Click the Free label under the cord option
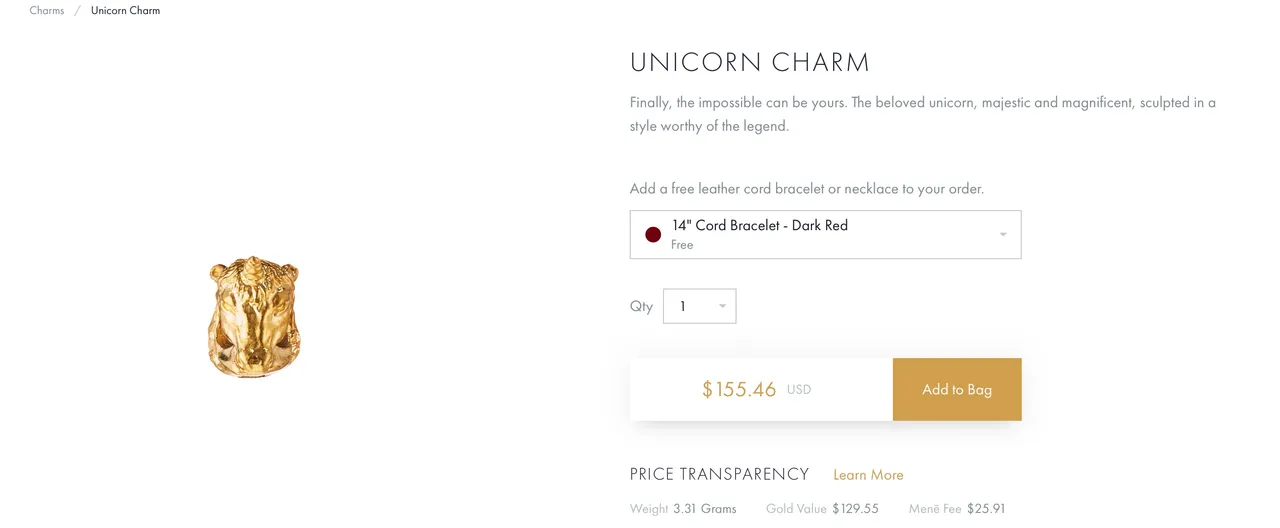 click(x=682, y=245)
